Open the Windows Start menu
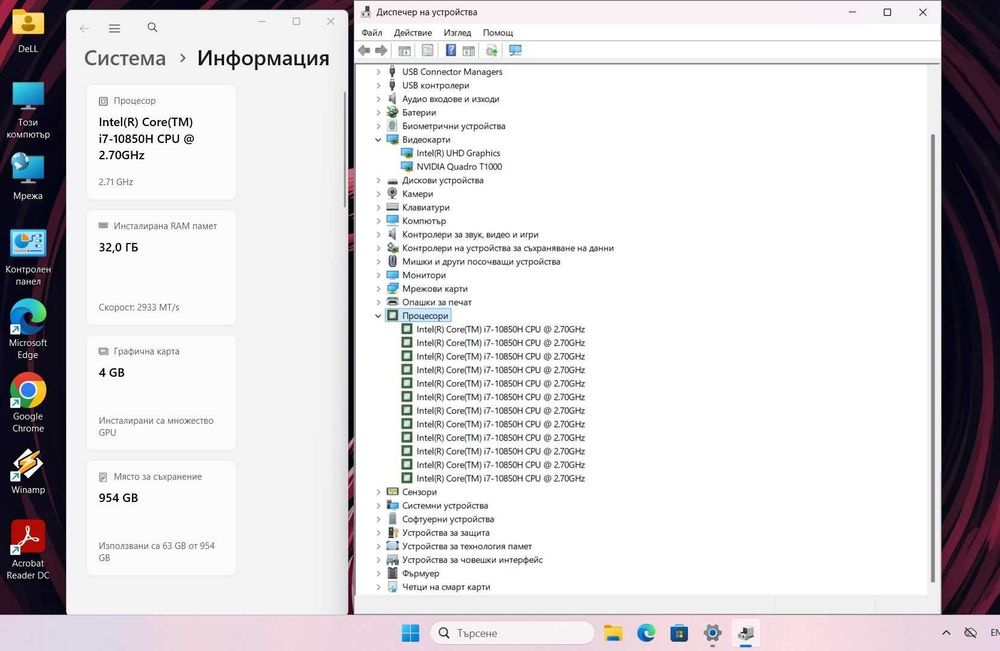 click(x=410, y=633)
